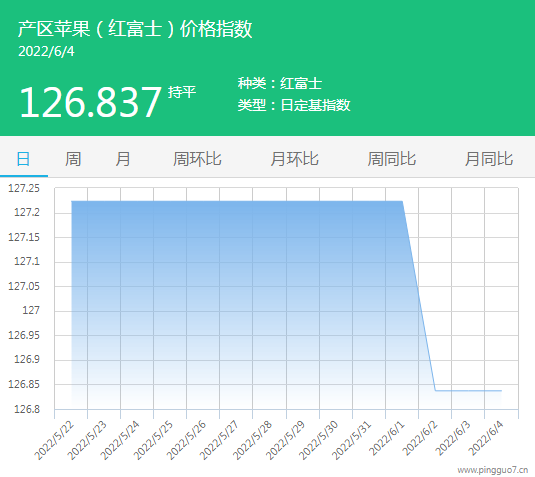This screenshot has height=477, width=535.
Task: Click the www.pingguo7.cn watermark link
Action: (492, 470)
